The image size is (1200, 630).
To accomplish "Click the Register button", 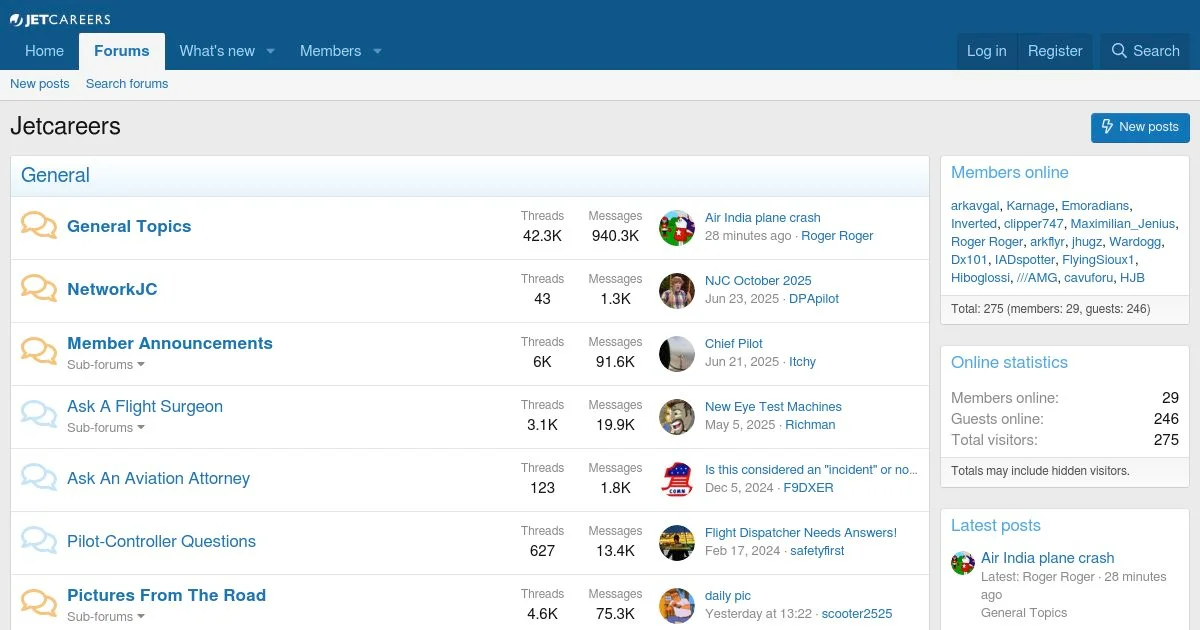I will [1055, 51].
